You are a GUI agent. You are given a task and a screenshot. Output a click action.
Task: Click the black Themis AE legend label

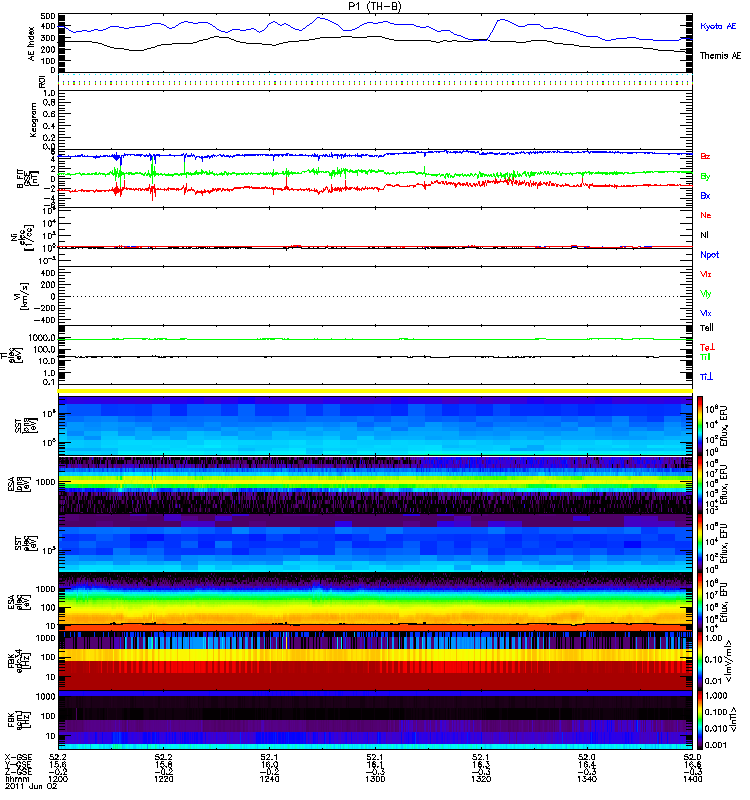tap(720, 56)
